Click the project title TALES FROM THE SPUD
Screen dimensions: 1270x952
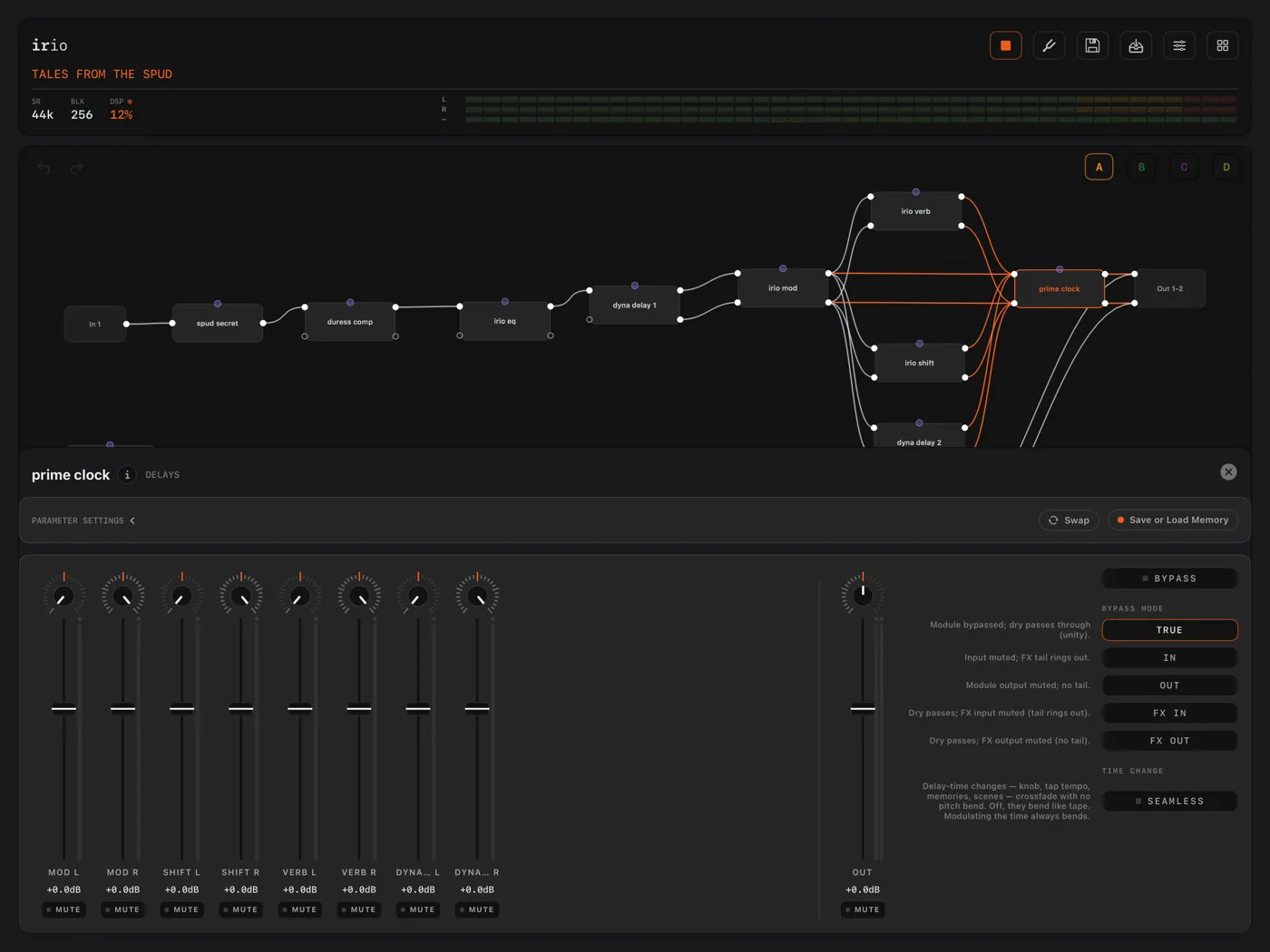[x=102, y=74]
